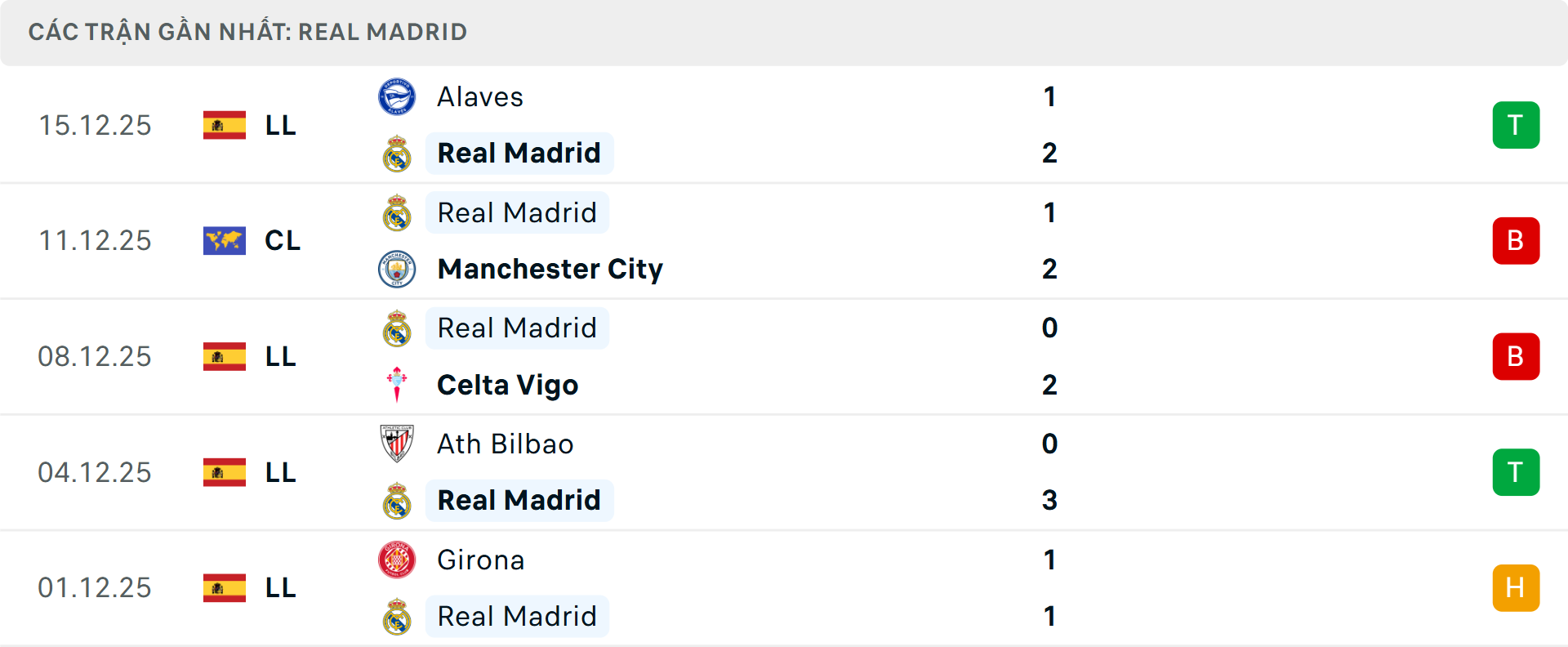Open the Girona team link
Screen dimensions: 1568x647
coord(480,560)
